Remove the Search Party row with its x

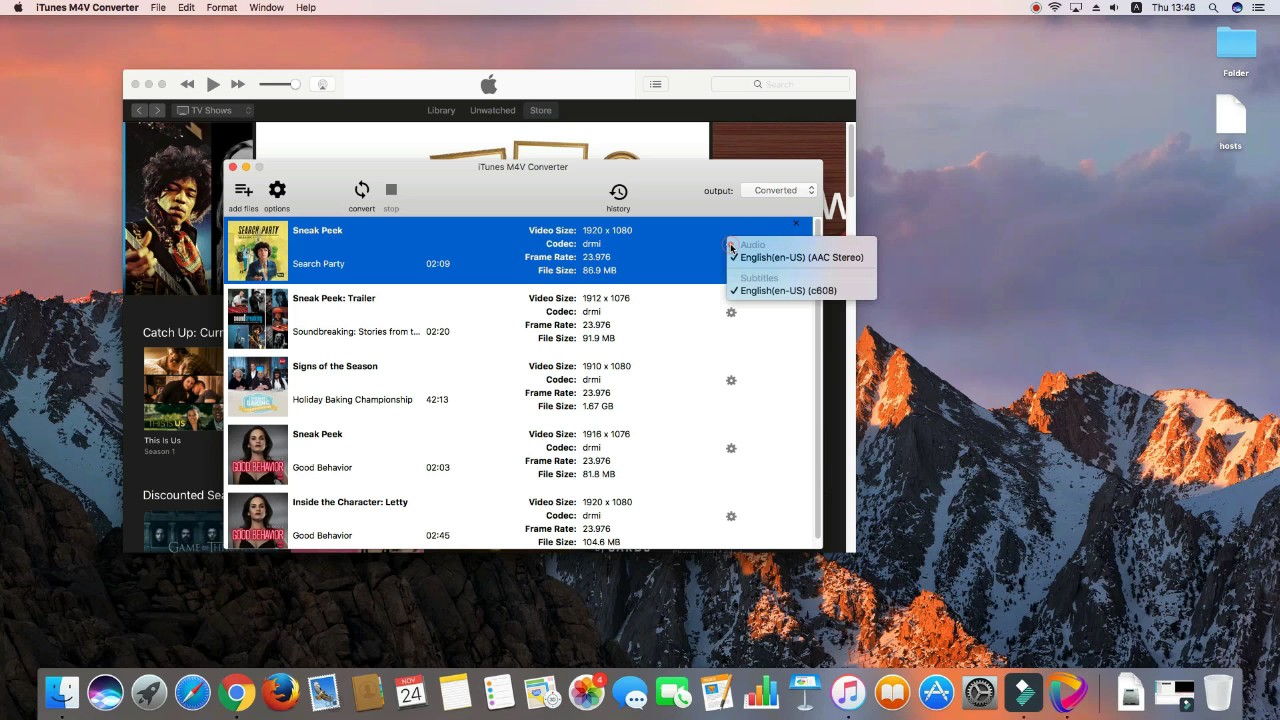tap(796, 223)
